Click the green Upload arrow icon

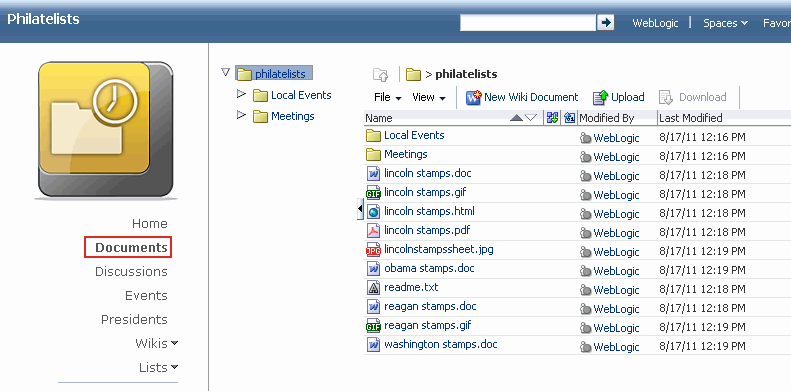(600, 97)
